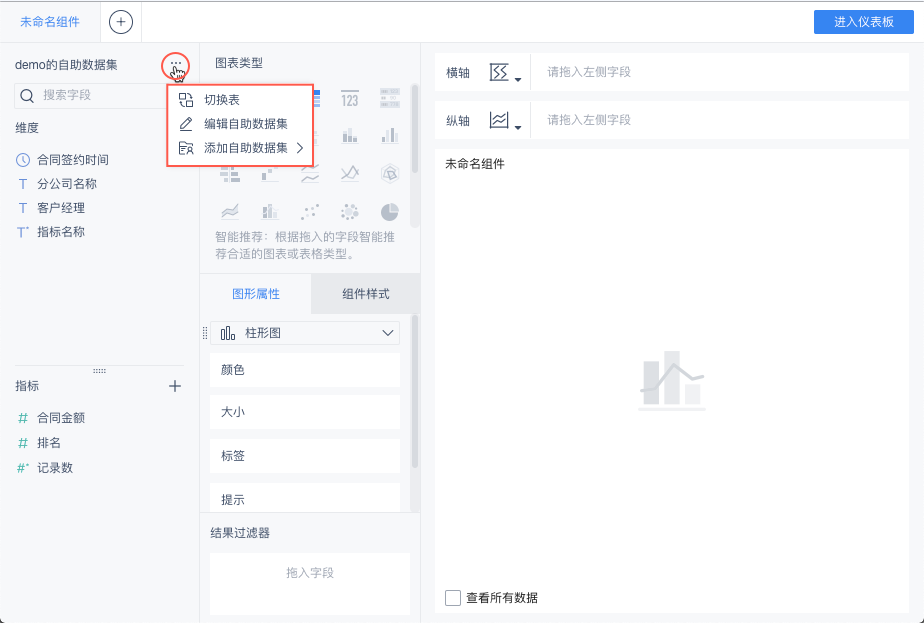Click the 纵轴 field drop zone
Image resolution: width=924 pixels, height=623 pixels.
720,120
